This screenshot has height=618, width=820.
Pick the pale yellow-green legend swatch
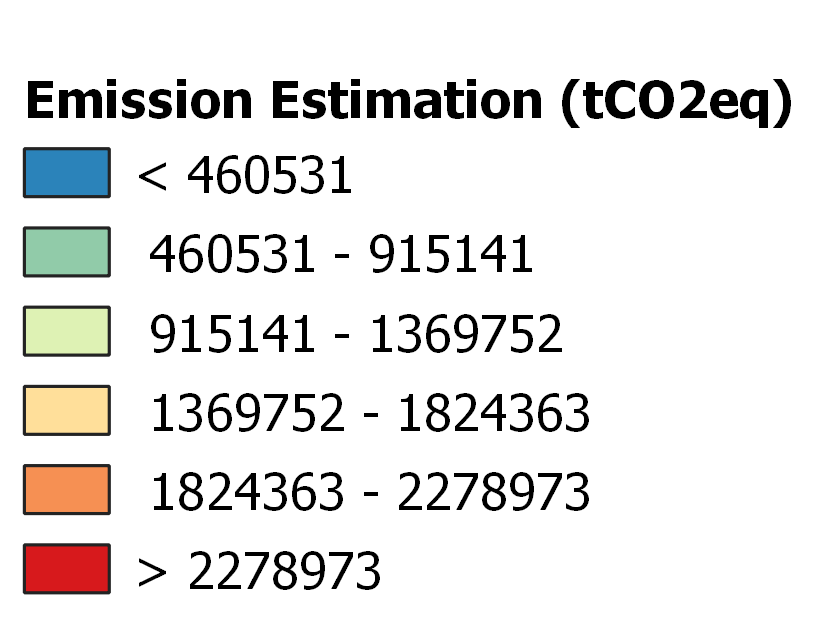66,331
